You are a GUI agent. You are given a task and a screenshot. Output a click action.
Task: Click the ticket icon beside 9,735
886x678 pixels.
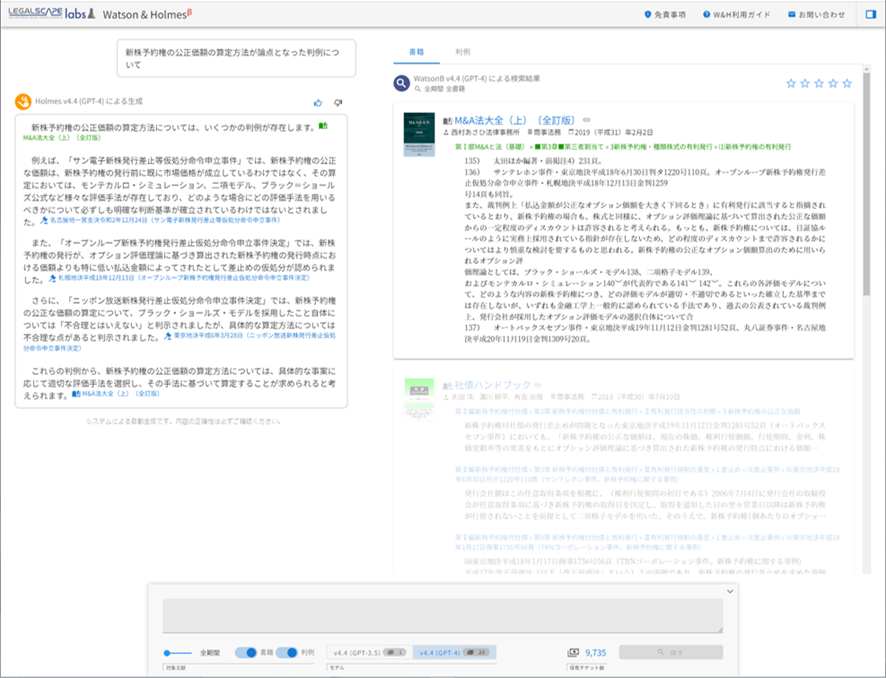click(x=574, y=652)
